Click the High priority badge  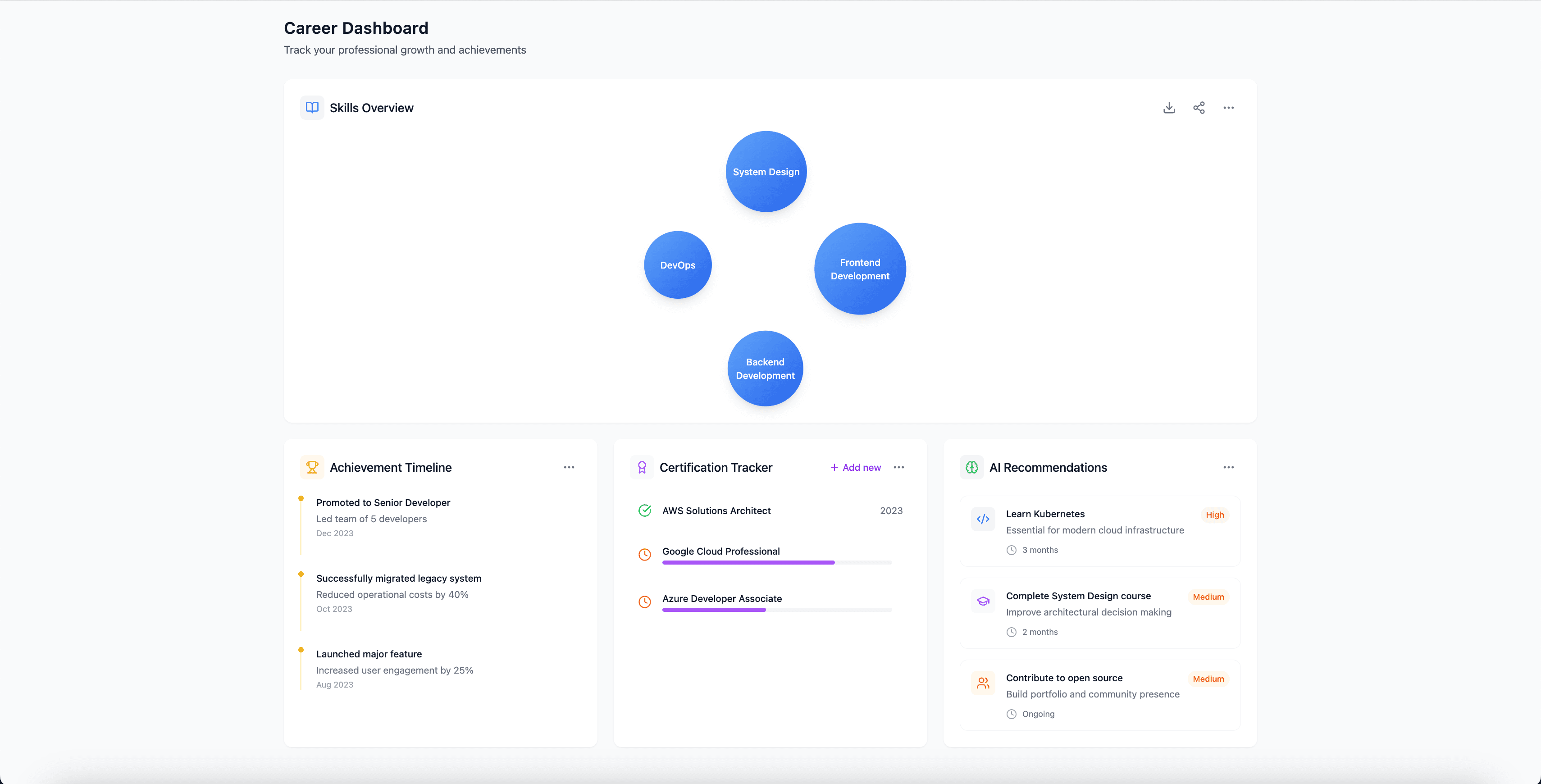pyautogui.click(x=1214, y=515)
